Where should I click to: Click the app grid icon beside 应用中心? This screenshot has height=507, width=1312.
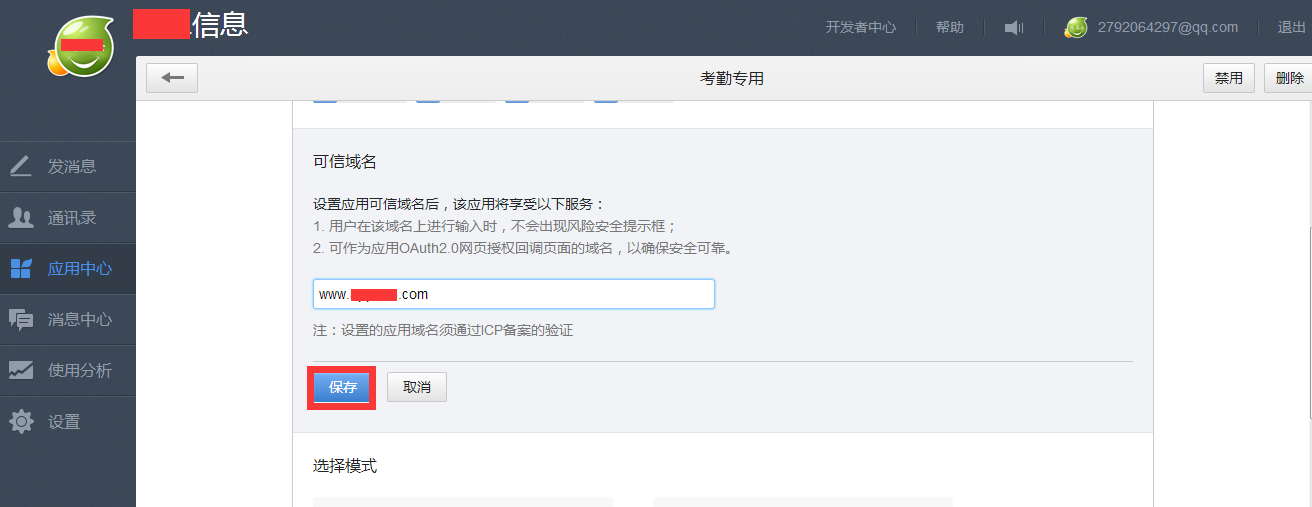(x=21, y=268)
